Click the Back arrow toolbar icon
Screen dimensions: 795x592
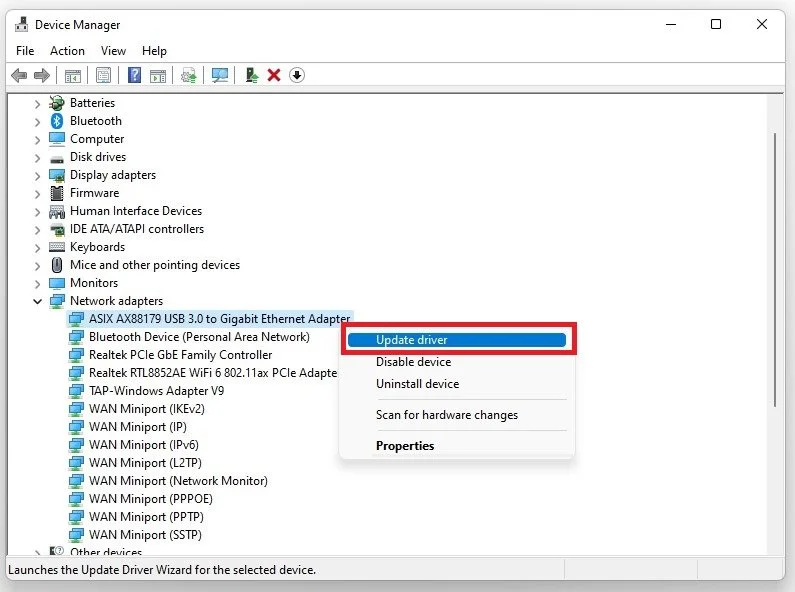click(19, 76)
